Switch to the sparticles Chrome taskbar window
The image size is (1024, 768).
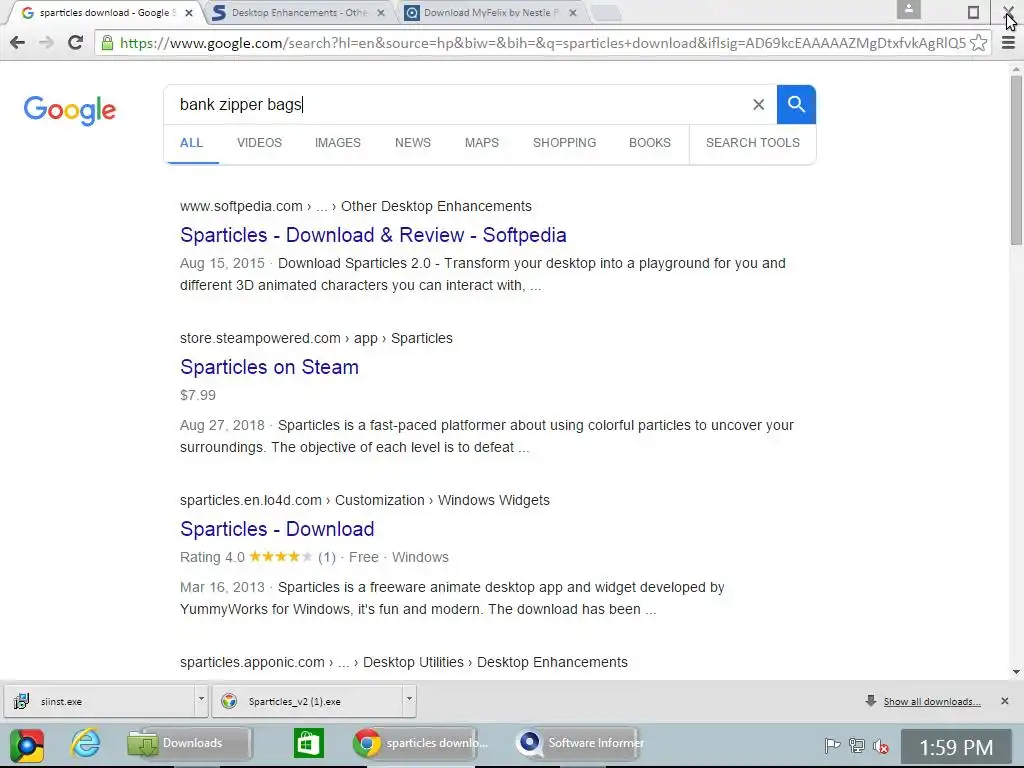coord(421,743)
